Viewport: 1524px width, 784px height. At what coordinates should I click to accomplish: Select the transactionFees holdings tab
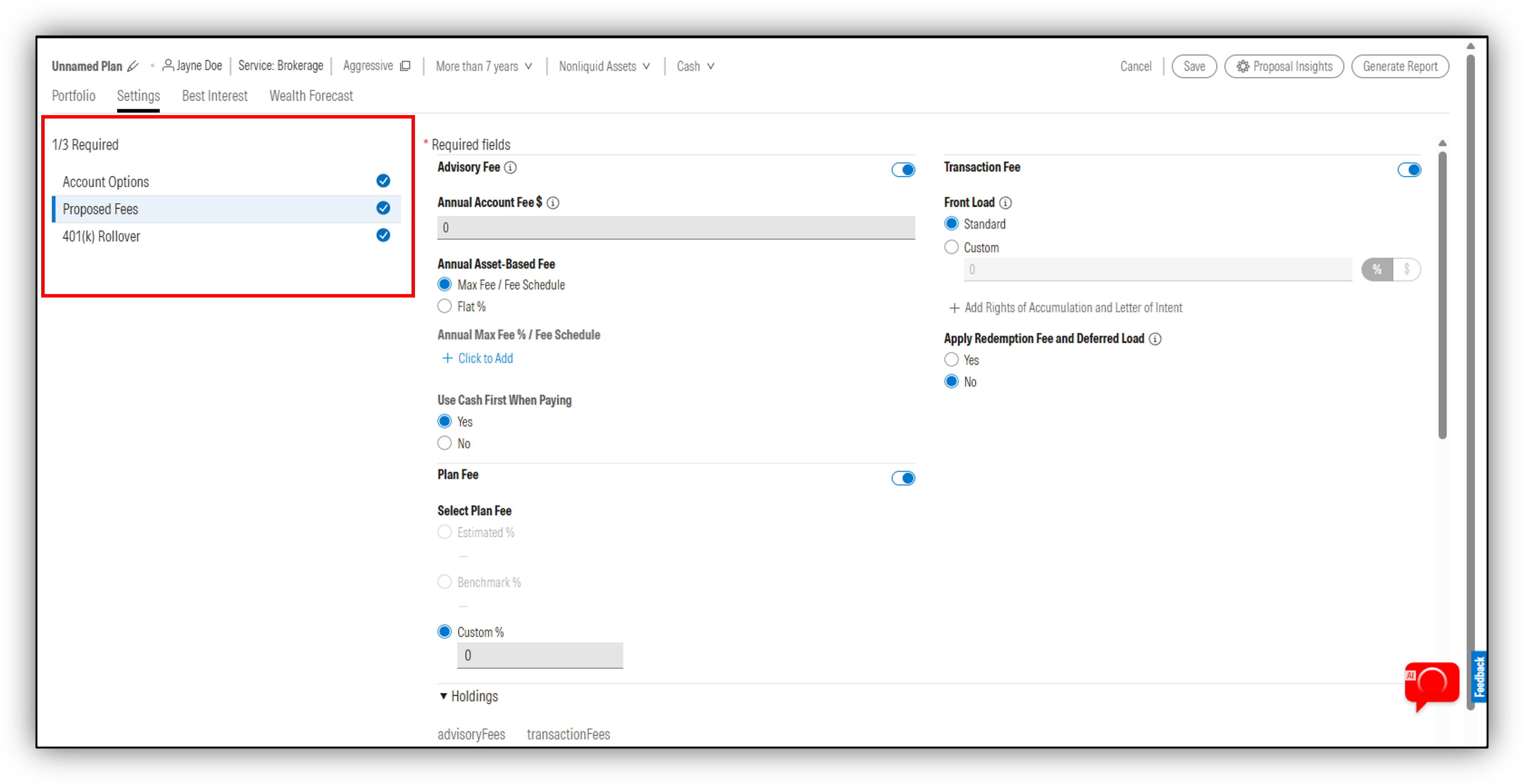(569, 734)
